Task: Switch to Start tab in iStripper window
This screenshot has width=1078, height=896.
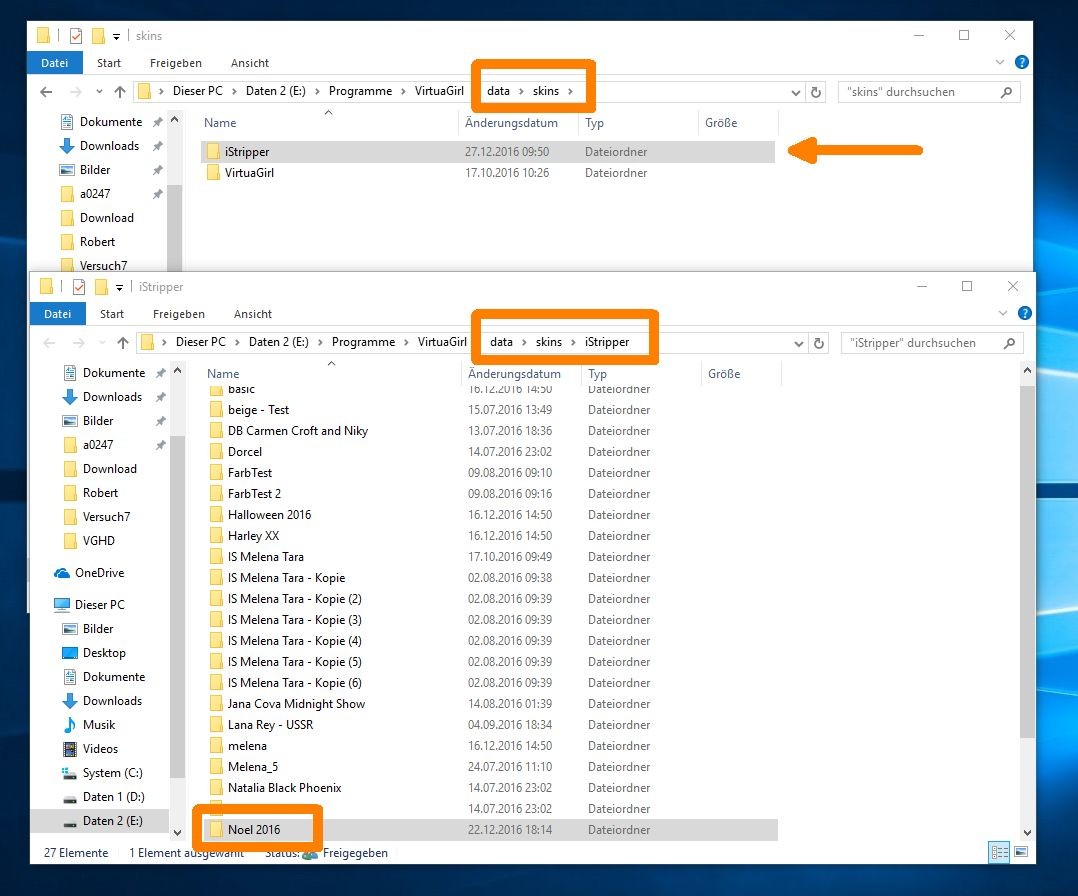Action: [112, 314]
